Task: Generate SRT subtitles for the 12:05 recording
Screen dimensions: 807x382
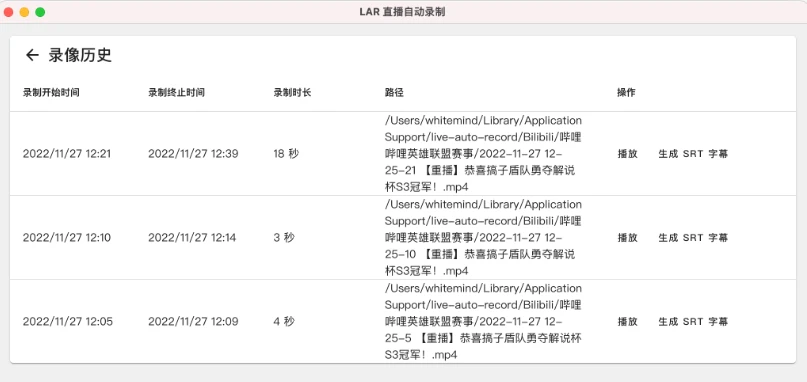Action: click(693, 322)
